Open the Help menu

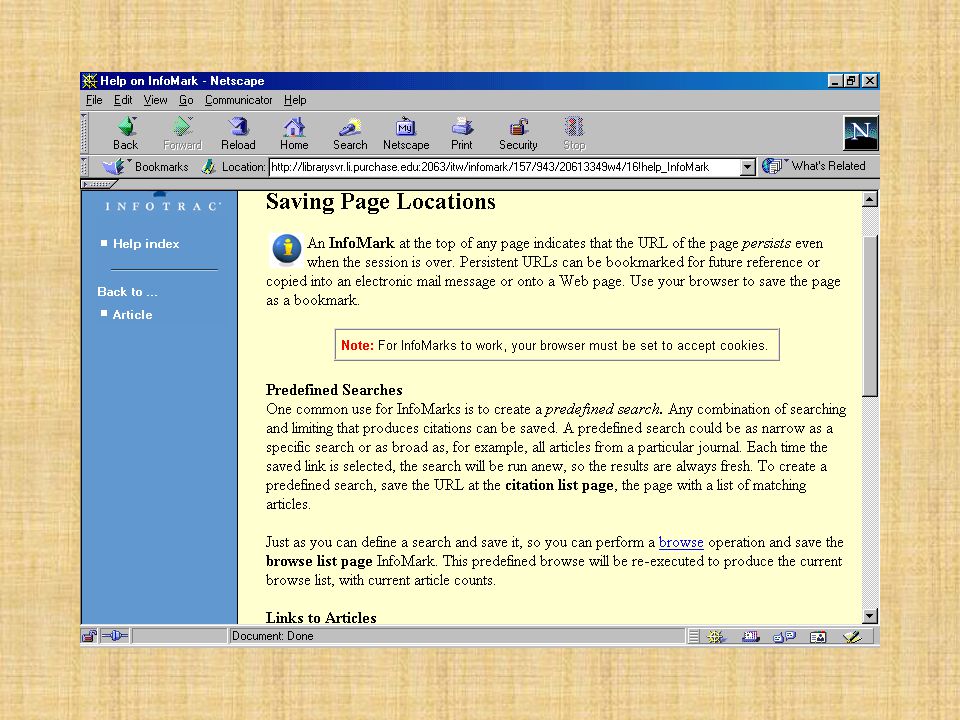295,100
